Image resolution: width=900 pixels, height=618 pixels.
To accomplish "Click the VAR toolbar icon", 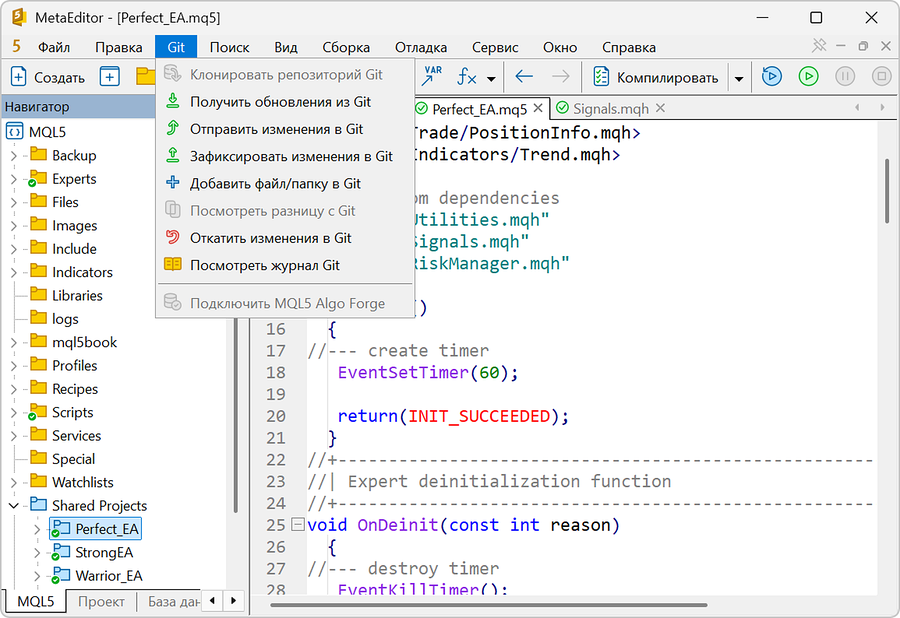I will pos(431,76).
